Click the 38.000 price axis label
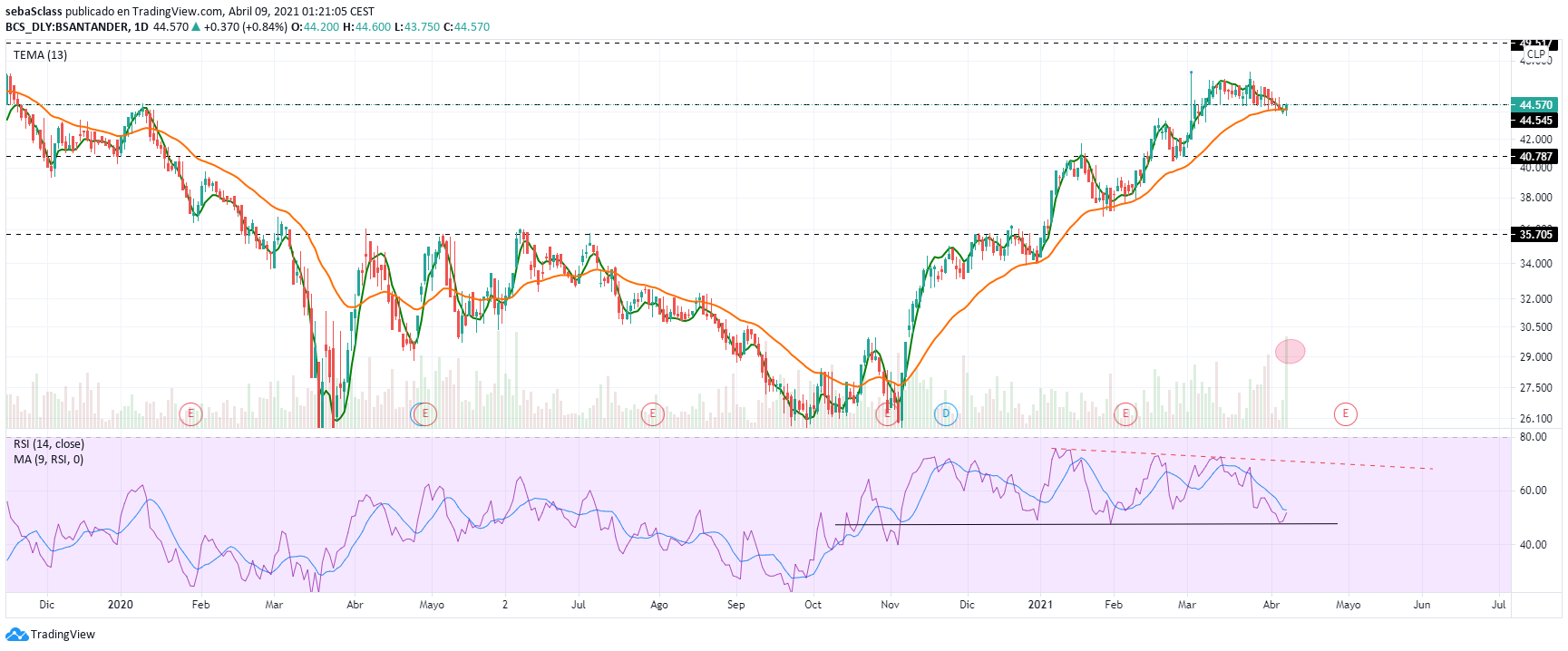 (x=1536, y=198)
